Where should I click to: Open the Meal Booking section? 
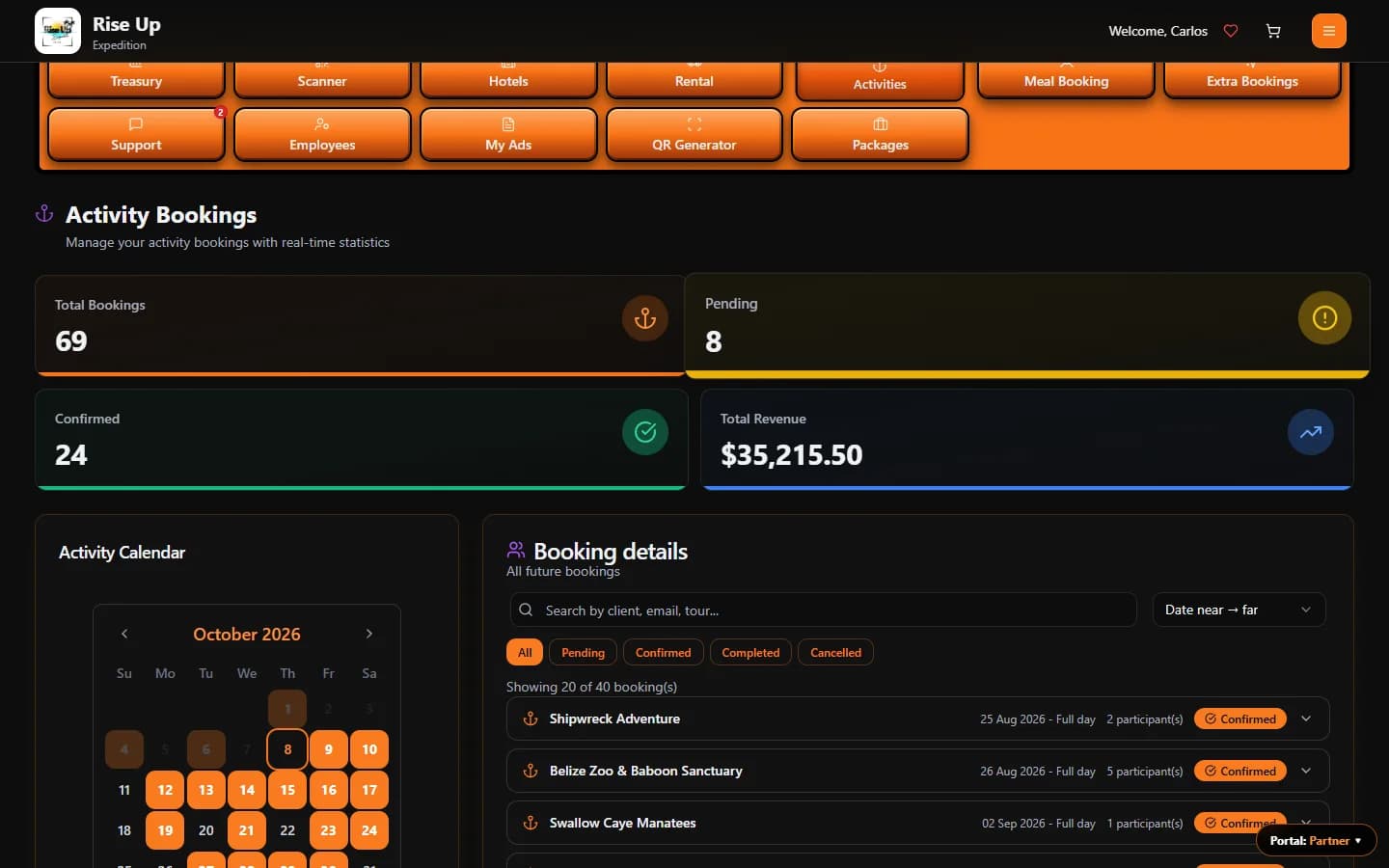[x=1066, y=80]
